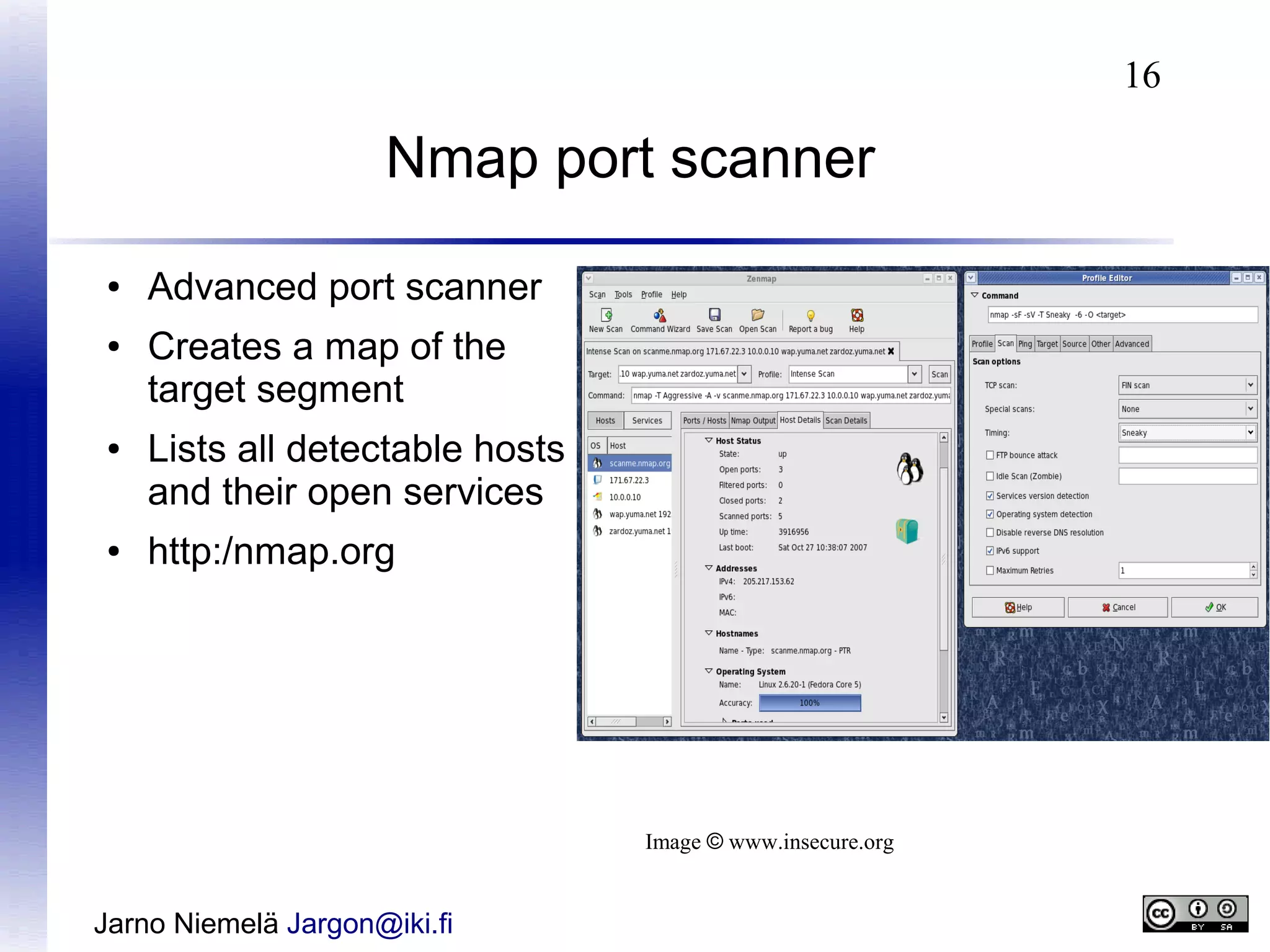Toggle Services version detection checkbox
1270x952 pixels.
990,496
